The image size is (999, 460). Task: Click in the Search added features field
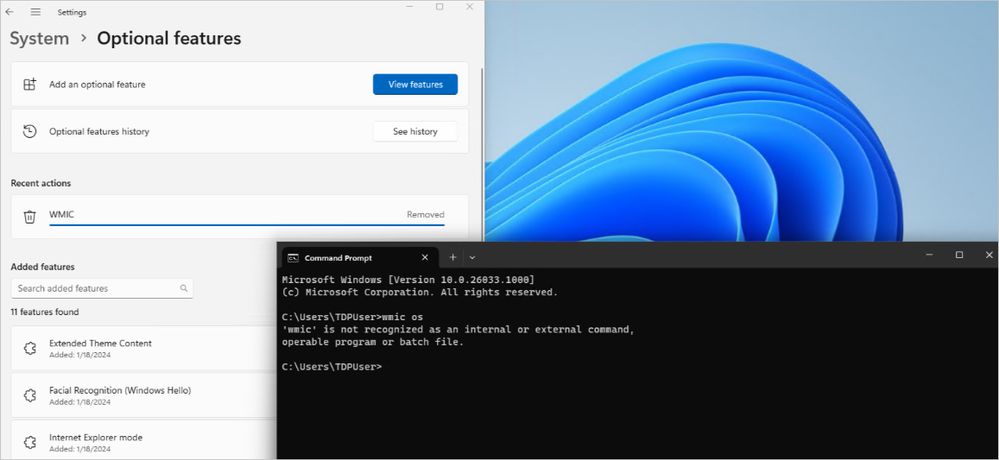pyautogui.click(x=102, y=288)
